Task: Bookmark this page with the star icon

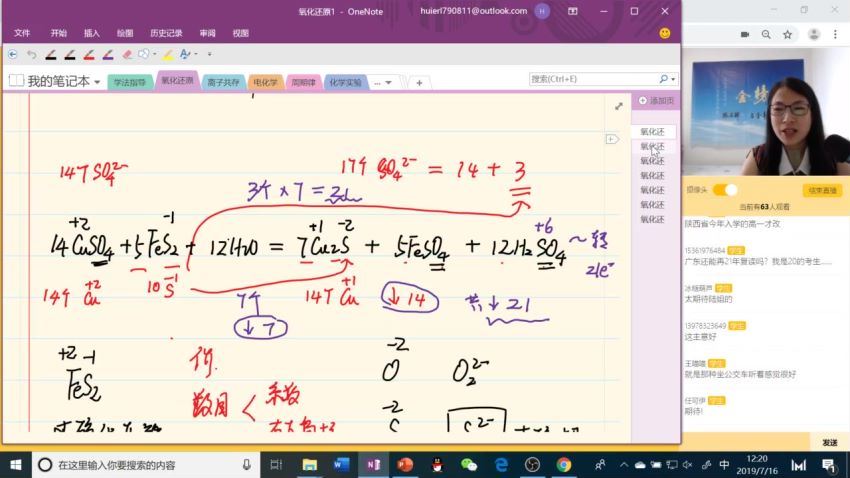Action: [x=787, y=34]
